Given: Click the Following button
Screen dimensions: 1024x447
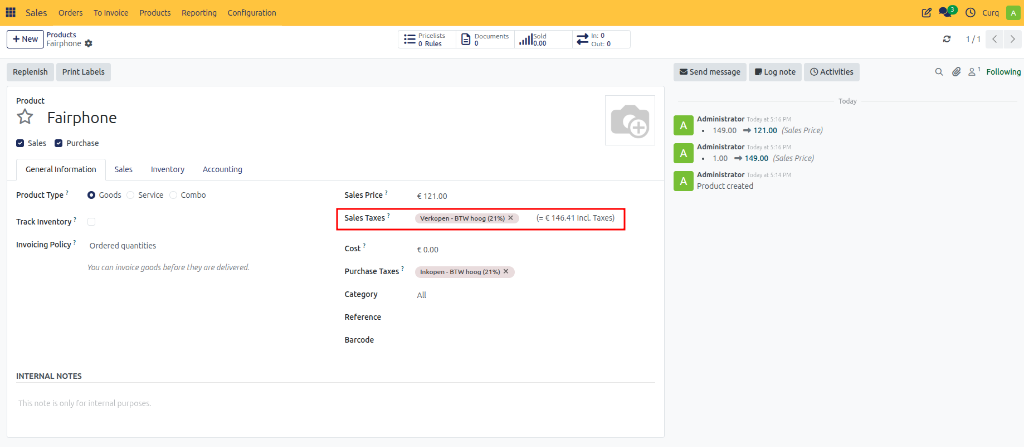Looking at the screenshot, I should click(x=1003, y=72).
